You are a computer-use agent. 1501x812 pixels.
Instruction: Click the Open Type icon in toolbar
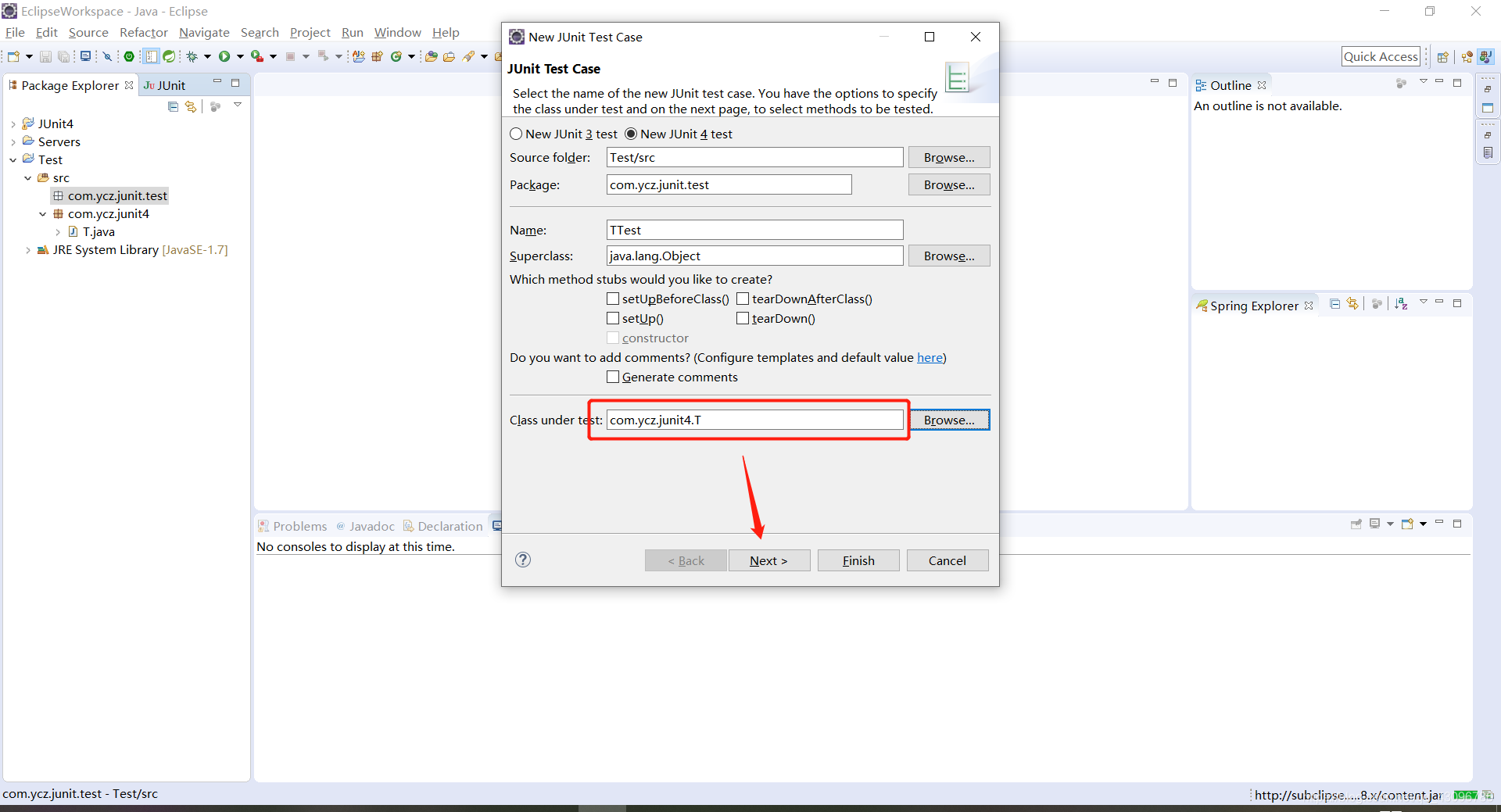[x=431, y=56]
